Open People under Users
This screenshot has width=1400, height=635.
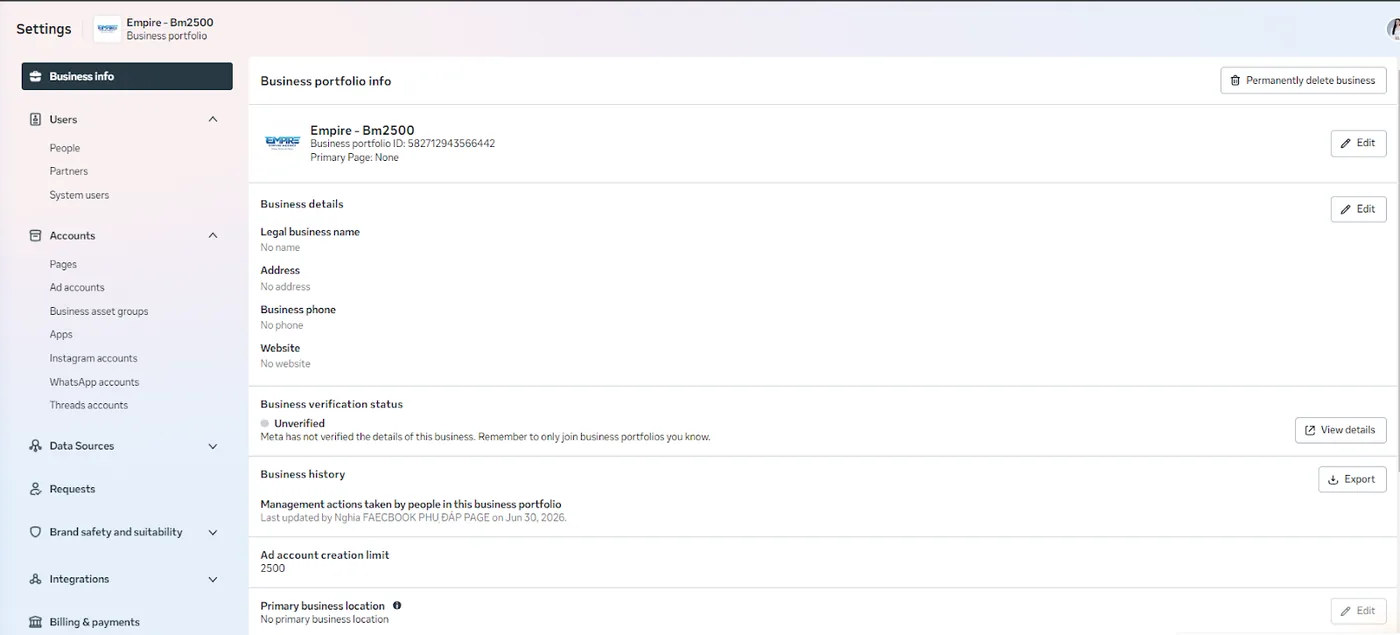click(65, 148)
